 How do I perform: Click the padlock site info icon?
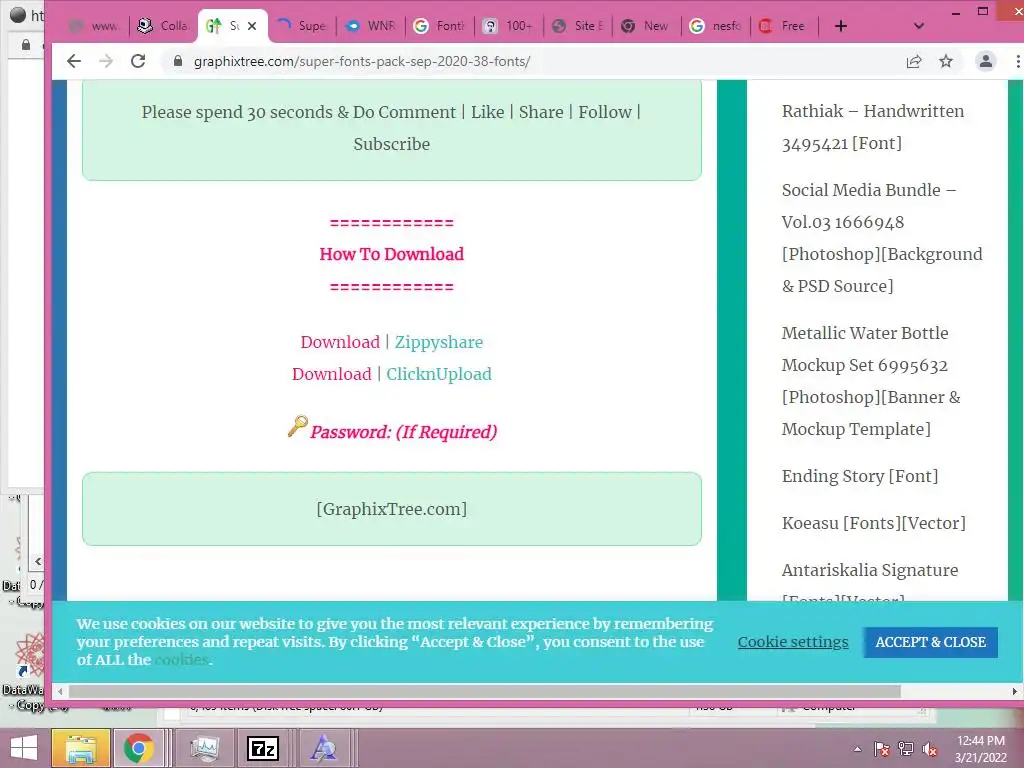point(178,61)
